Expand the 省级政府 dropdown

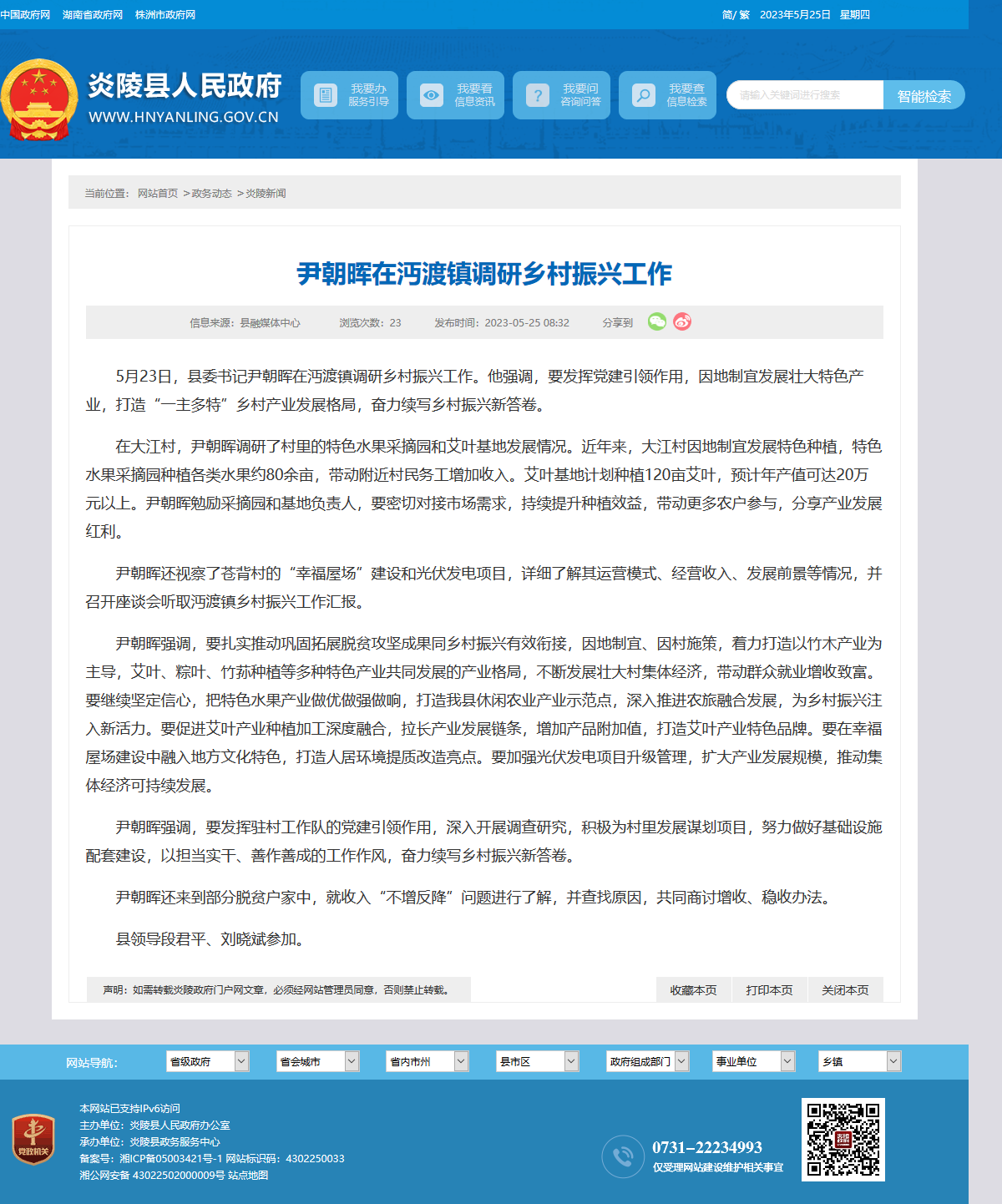click(208, 1061)
